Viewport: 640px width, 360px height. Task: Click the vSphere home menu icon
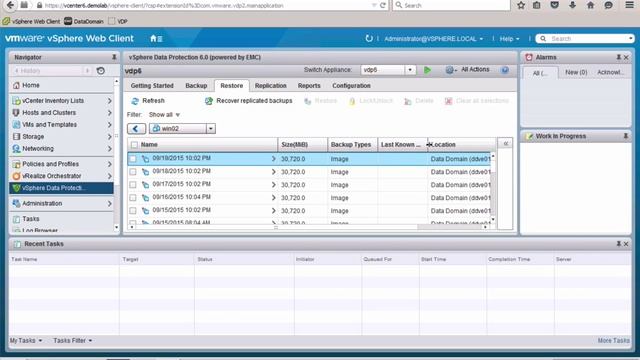156,38
